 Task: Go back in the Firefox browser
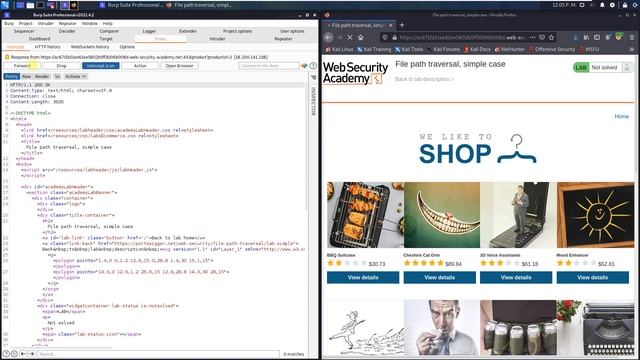[x=329, y=37]
